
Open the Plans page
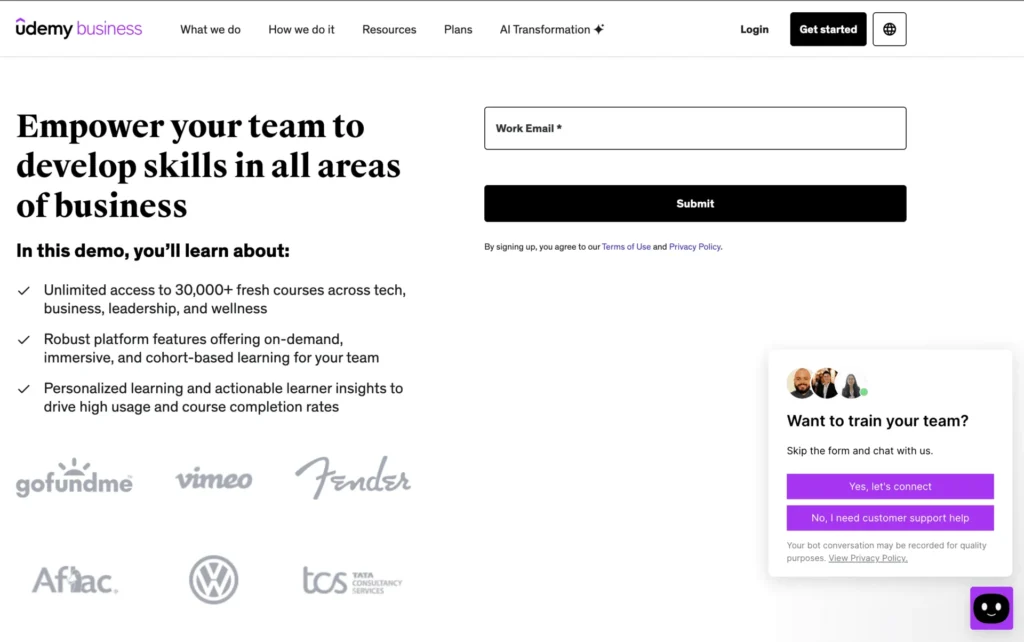458,29
